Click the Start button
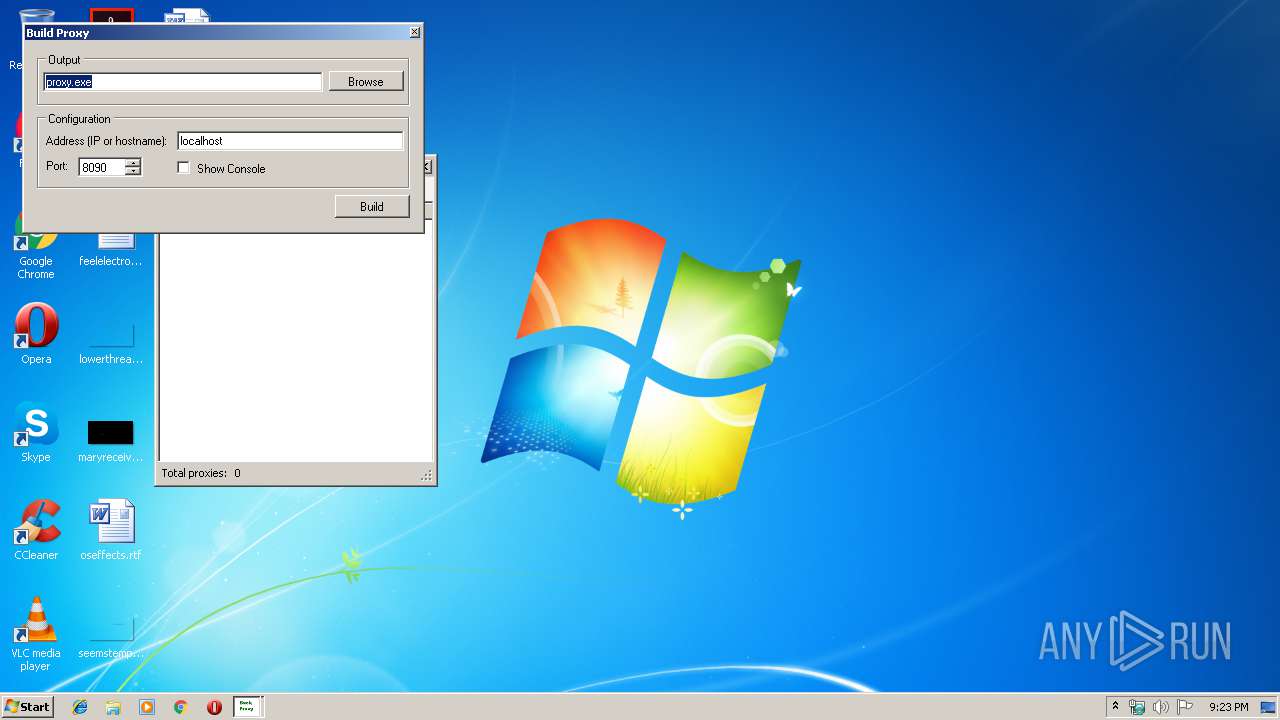 click(x=27, y=707)
